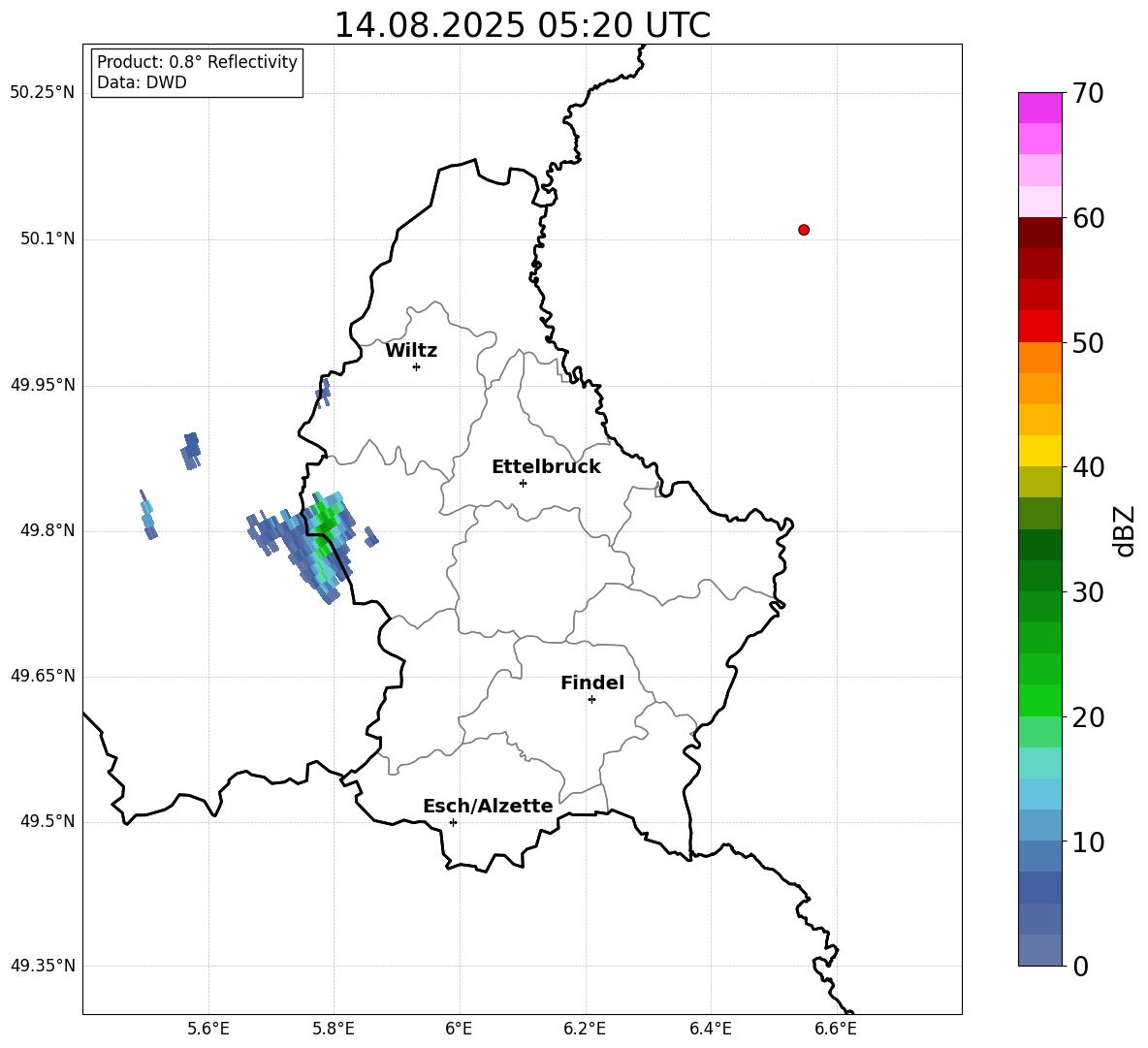The height and width of the screenshot is (1048, 1148).
Task: Click the 49.65°N latitude label
Action: click(43, 676)
